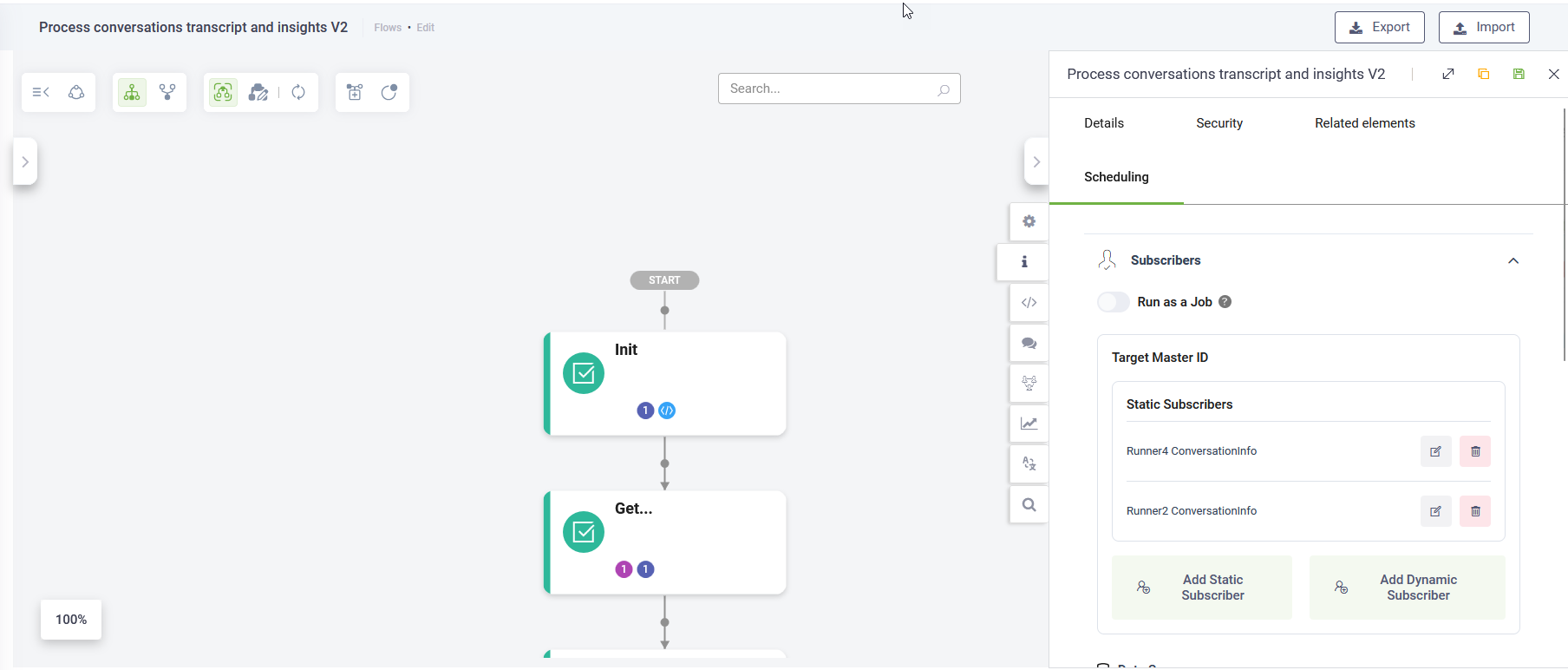The image size is (1568, 670).
Task: Collapse the right panel using chevron handle
Action: coord(1036,161)
